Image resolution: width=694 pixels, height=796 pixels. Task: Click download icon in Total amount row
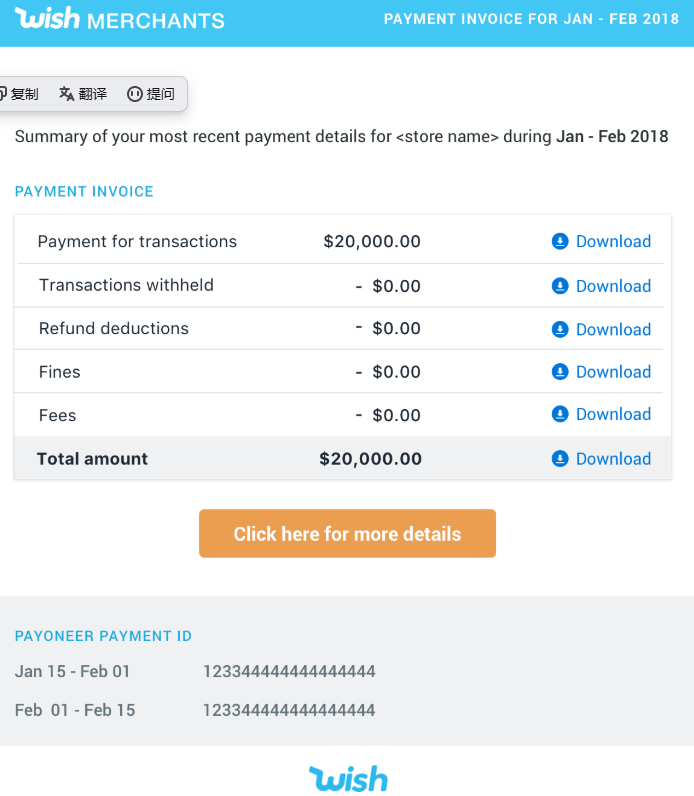pyautogui.click(x=560, y=459)
